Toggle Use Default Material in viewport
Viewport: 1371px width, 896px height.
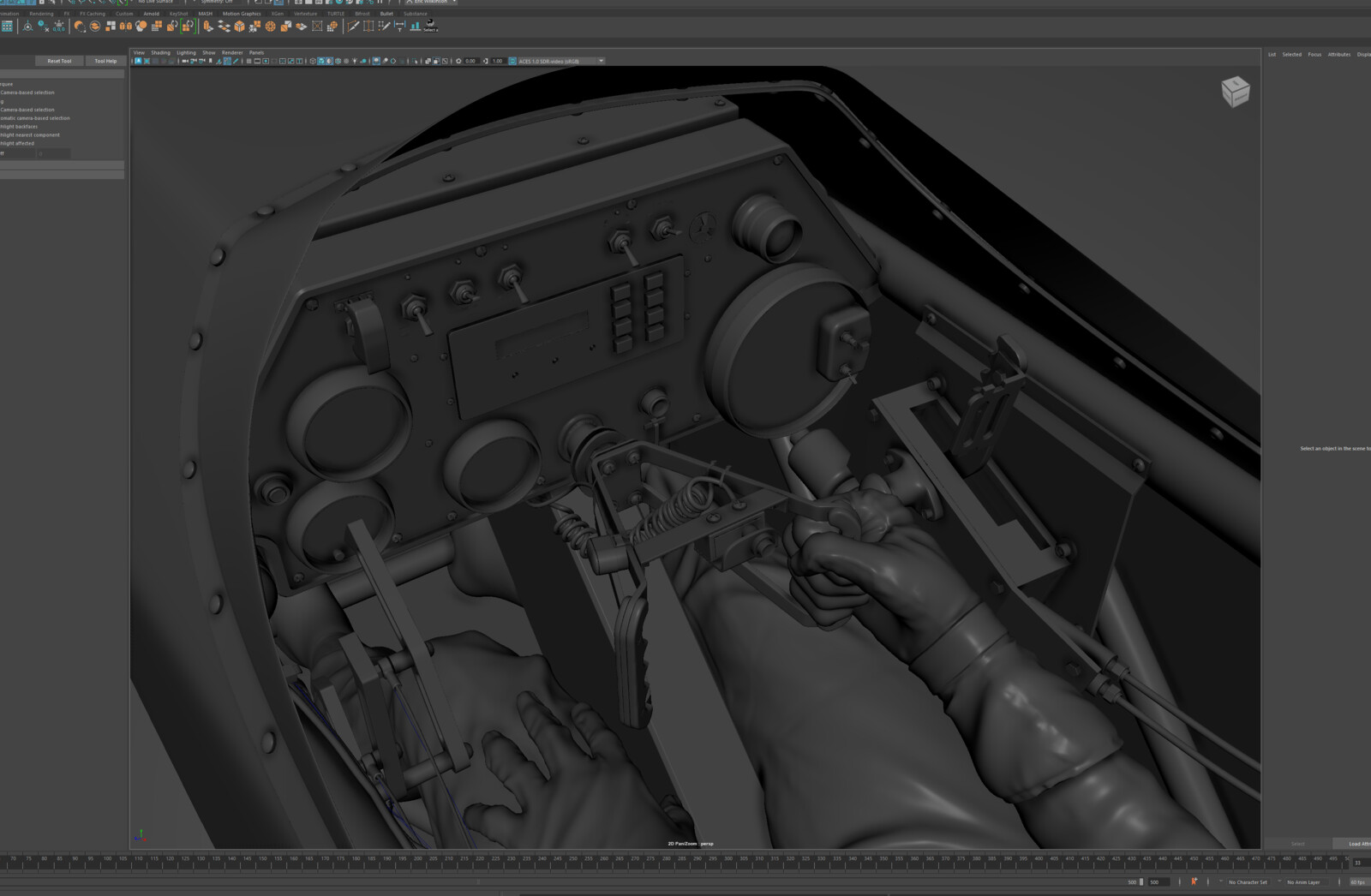click(329, 61)
